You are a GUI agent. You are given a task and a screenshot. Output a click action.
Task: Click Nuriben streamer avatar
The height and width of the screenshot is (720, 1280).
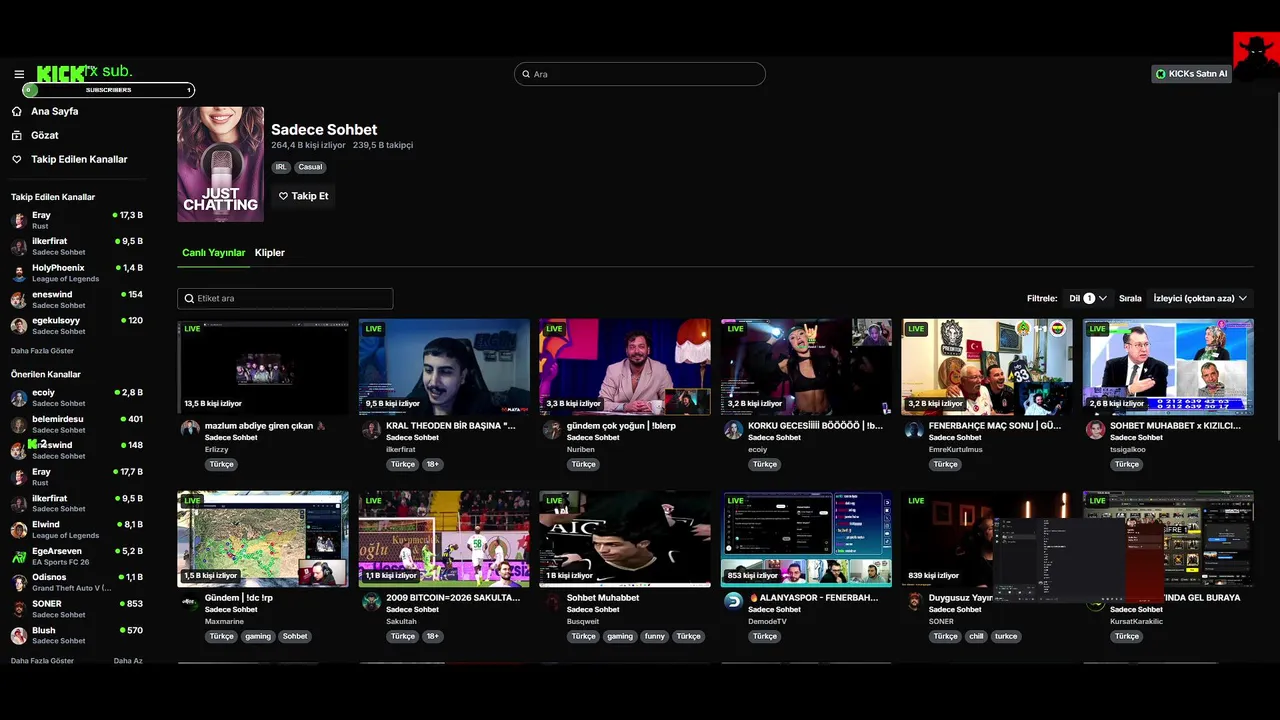click(551, 429)
